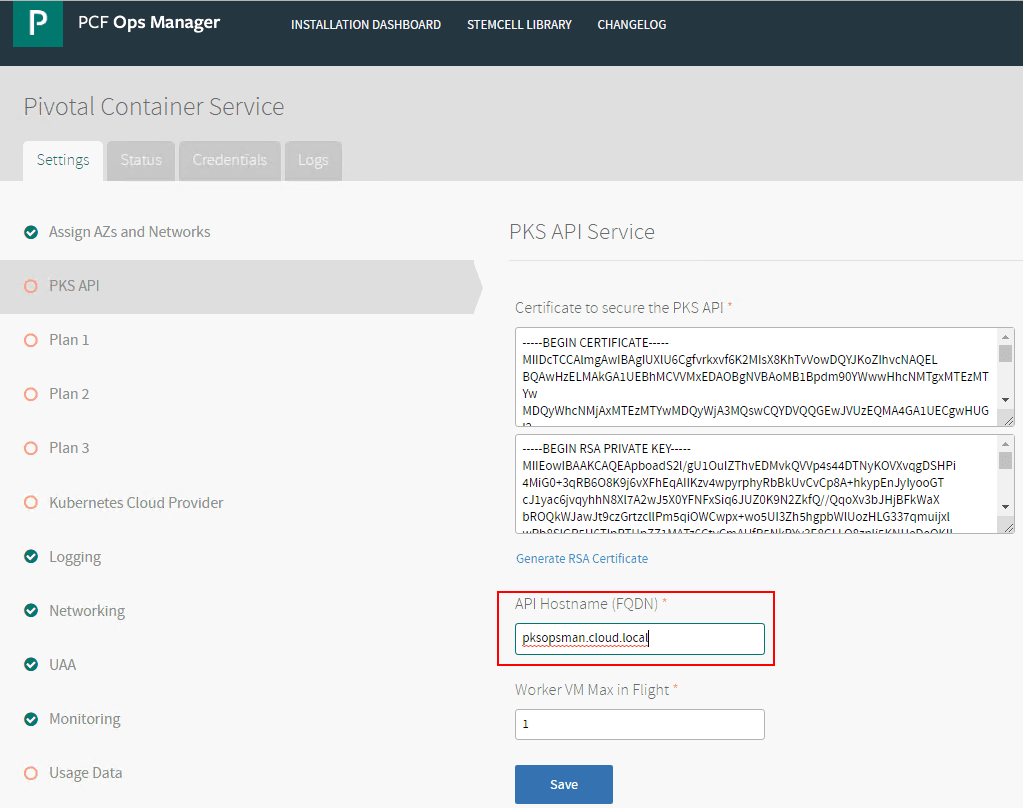Click into the Worker VM Max in Flight field
1023x808 pixels.
pyautogui.click(x=639, y=724)
